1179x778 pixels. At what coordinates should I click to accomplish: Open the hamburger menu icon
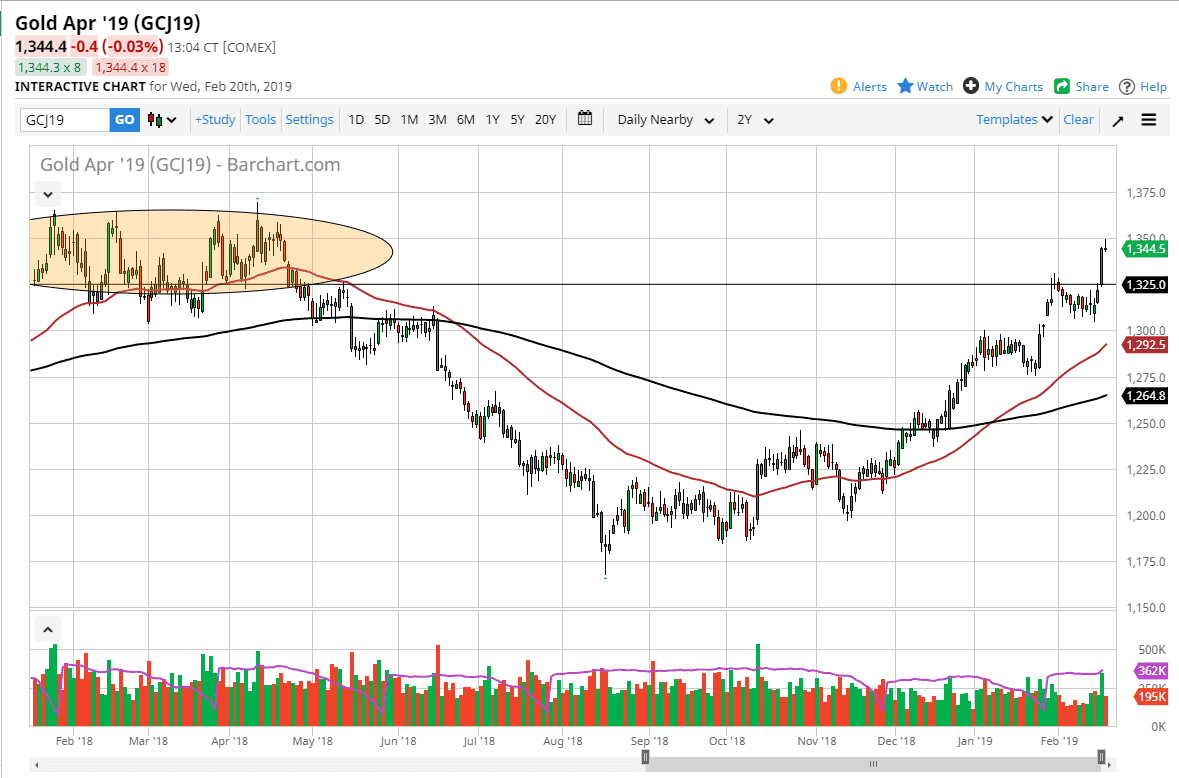pyautogui.click(x=1149, y=120)
